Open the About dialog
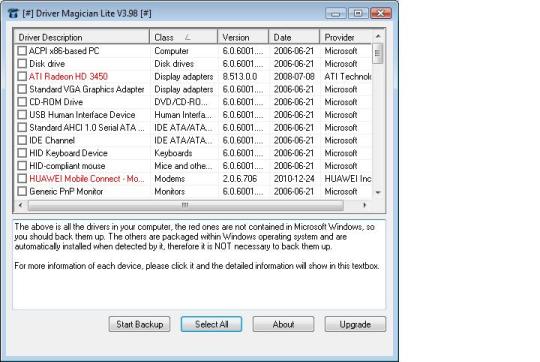 283,324
